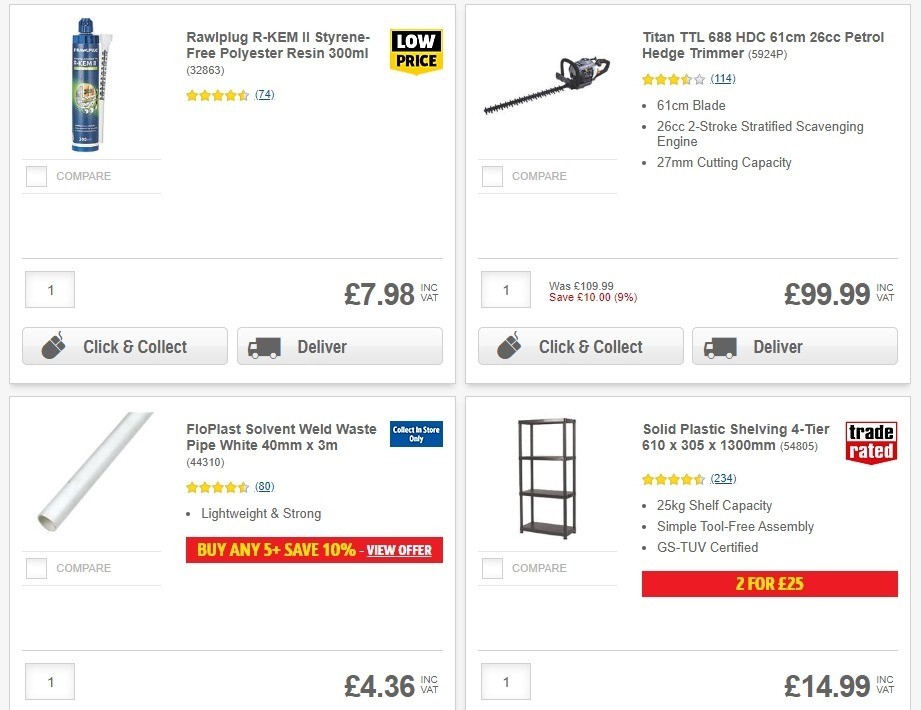Click the (234) reviews link for shelving
921x710 pixels.
pos(722,478)
